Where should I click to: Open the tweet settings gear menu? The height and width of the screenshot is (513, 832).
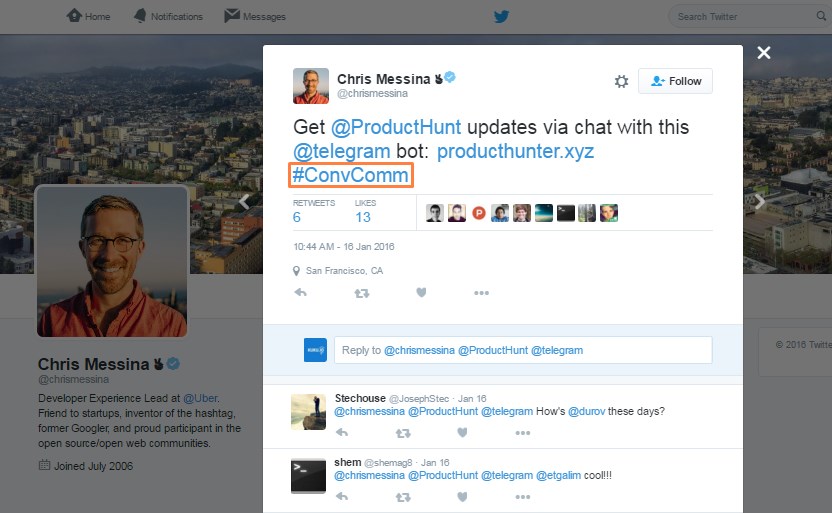click(621, 81)
